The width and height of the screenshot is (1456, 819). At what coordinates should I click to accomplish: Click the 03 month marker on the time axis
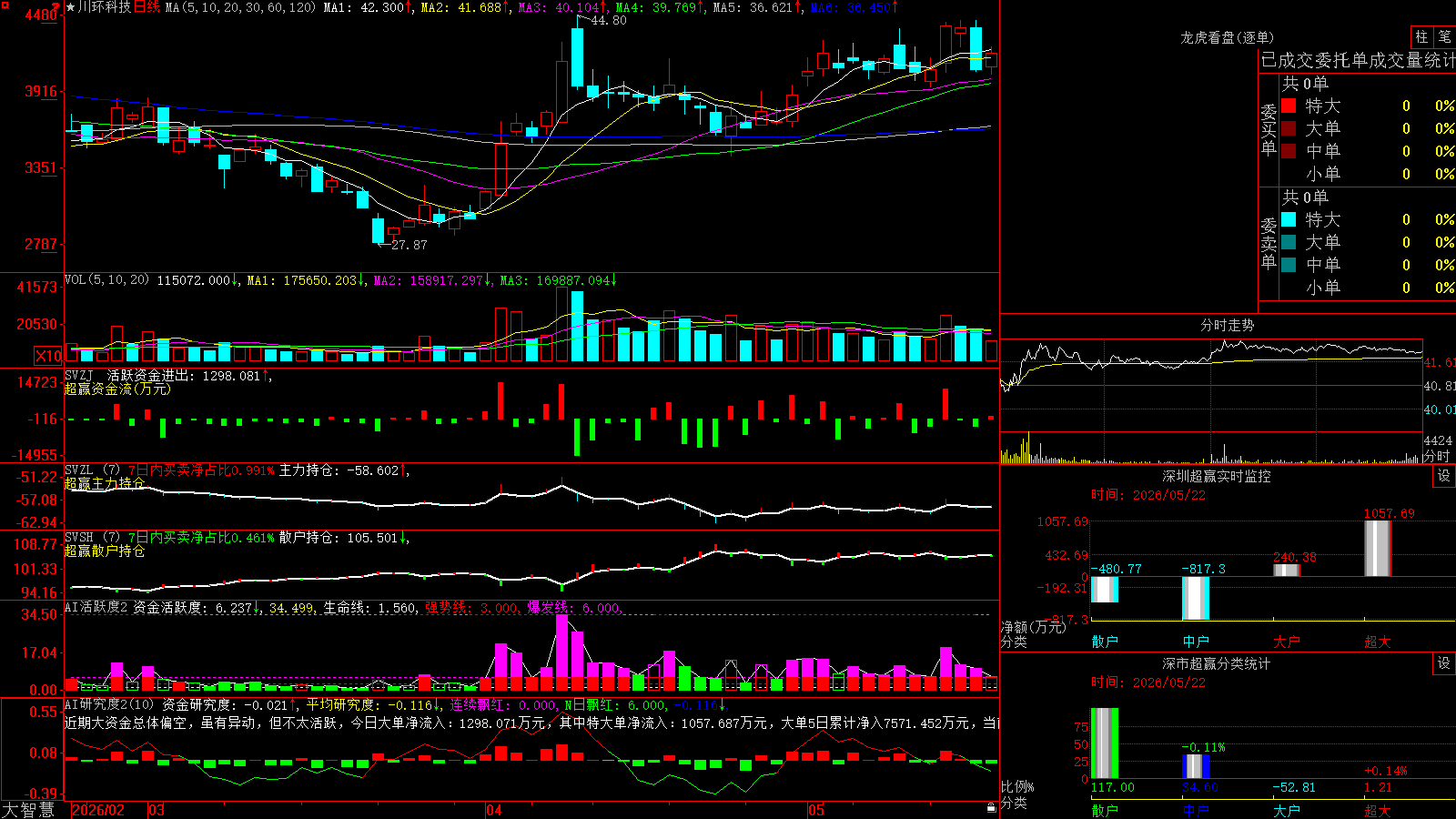[x=157, y=810]
